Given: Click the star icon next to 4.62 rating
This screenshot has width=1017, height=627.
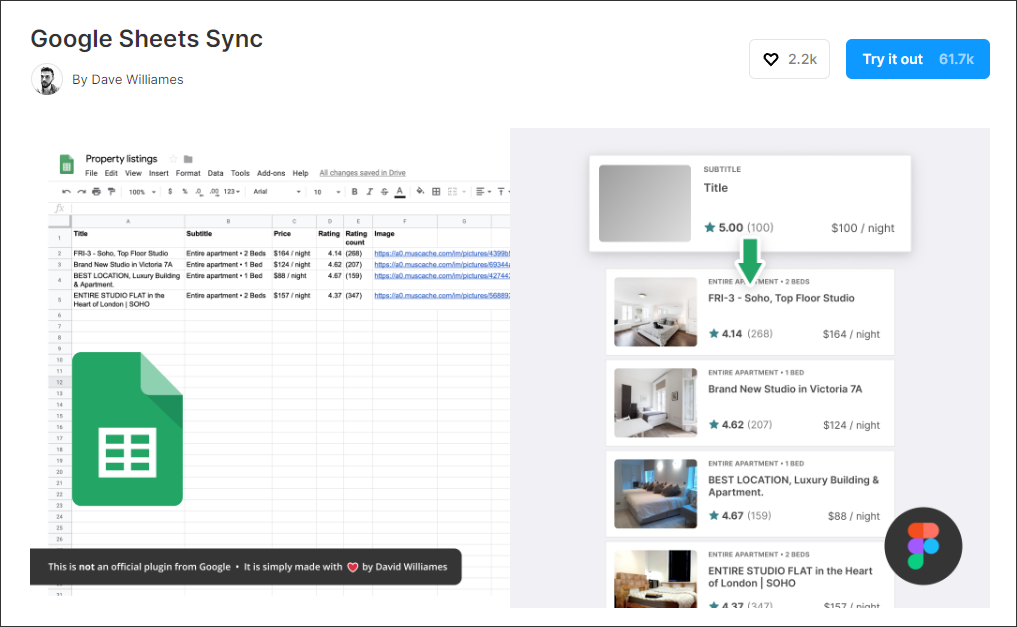Looking at the screenshot, I should (x=713, y=424).
